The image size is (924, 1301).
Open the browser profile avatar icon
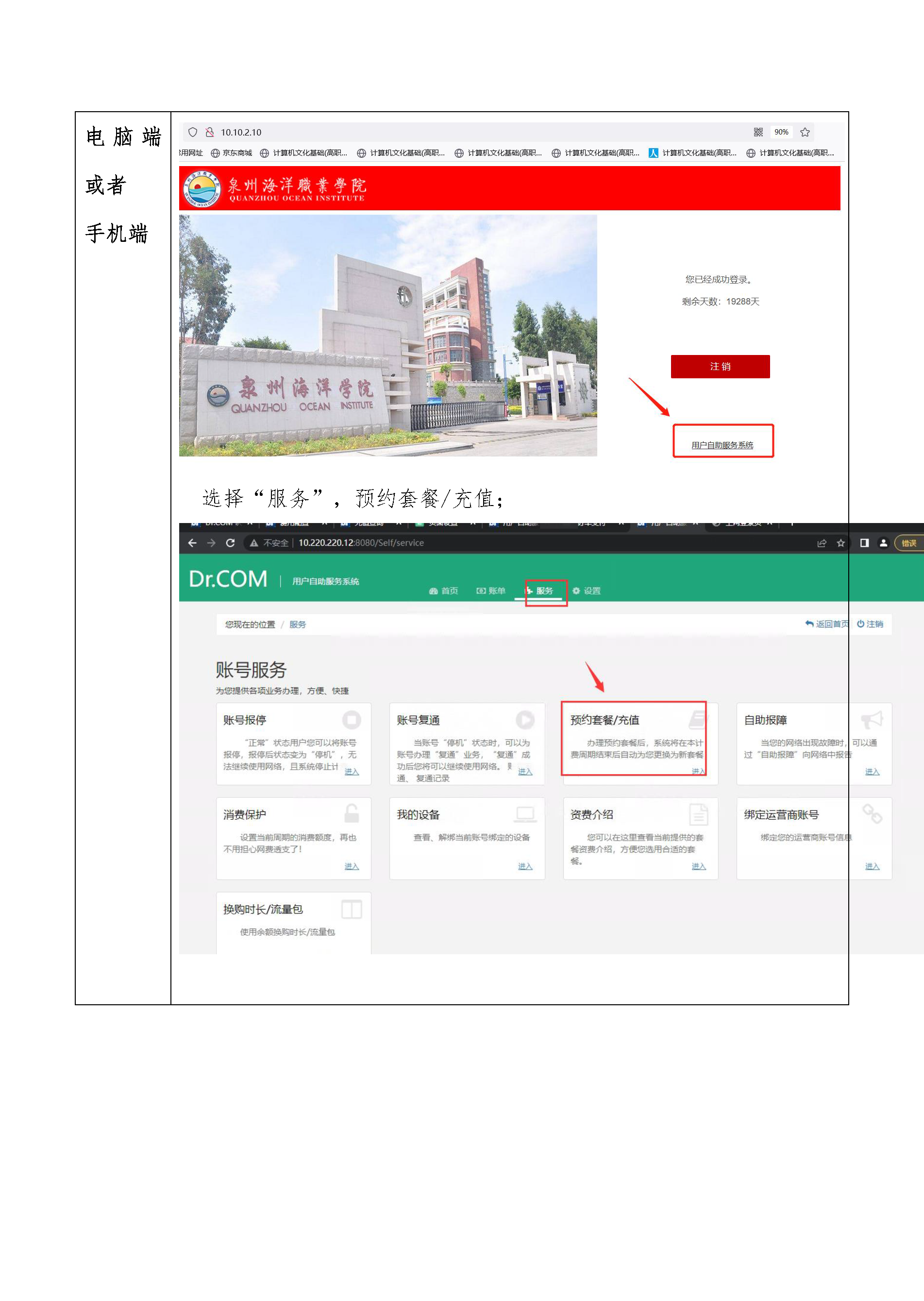tap(883, 543)
